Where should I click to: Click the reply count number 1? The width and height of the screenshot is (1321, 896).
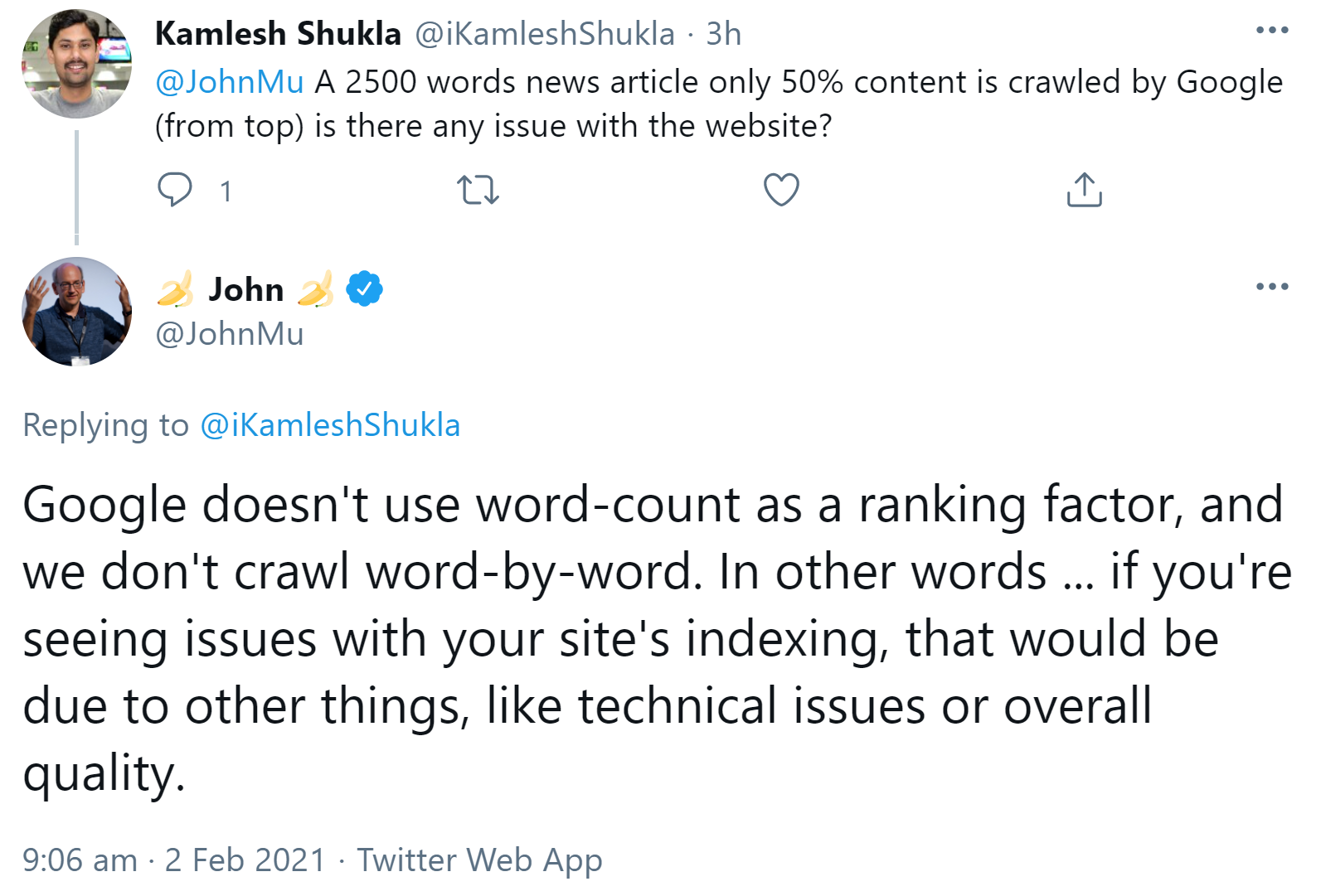226,191
